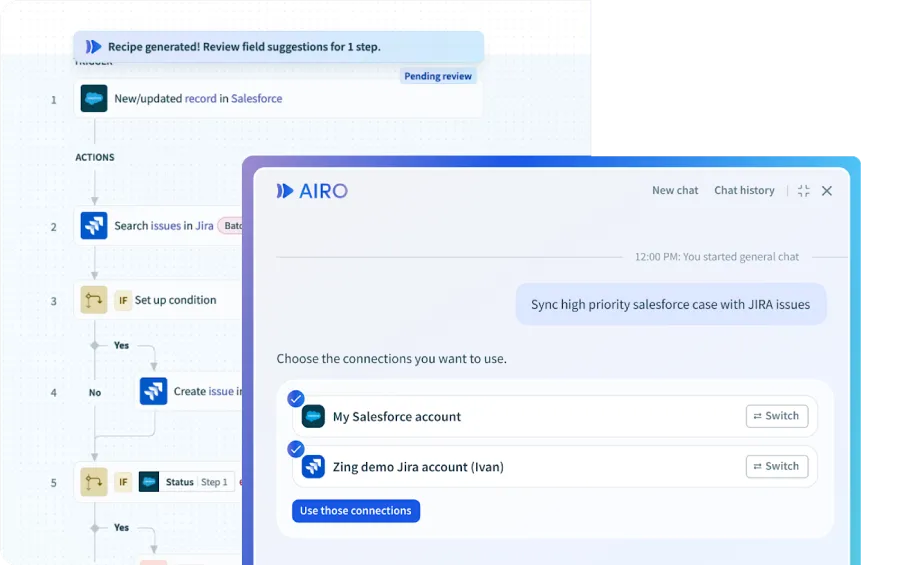Click the Jira icon next to Zing demo Jira account
Viewport: 900px width, 565px height.
pyautogui.click(x=313, y=467)
